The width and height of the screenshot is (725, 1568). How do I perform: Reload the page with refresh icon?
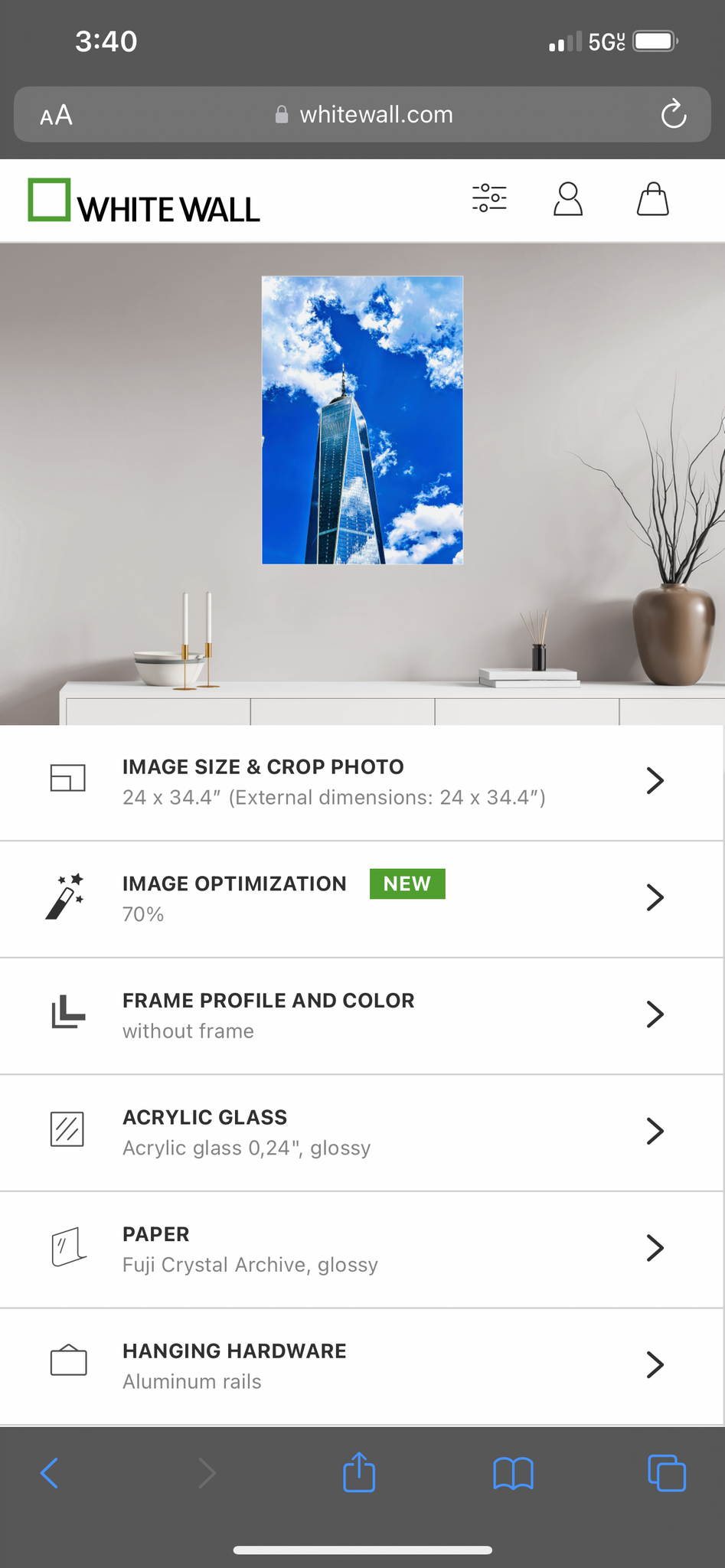tap(674, 114)
